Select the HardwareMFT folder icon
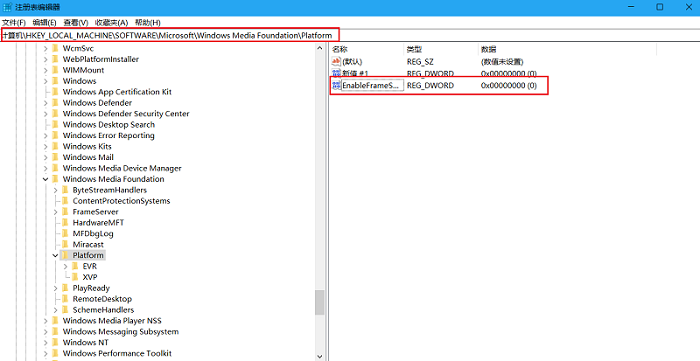Image resolution: width=700 pixels, height=361 pixels. point(65,223)
